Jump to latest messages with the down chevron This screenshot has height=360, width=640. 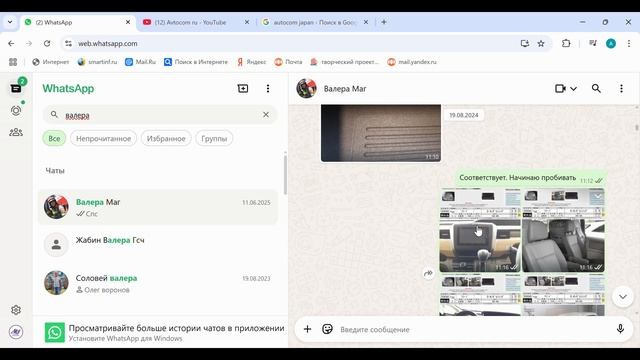(622, 297)
